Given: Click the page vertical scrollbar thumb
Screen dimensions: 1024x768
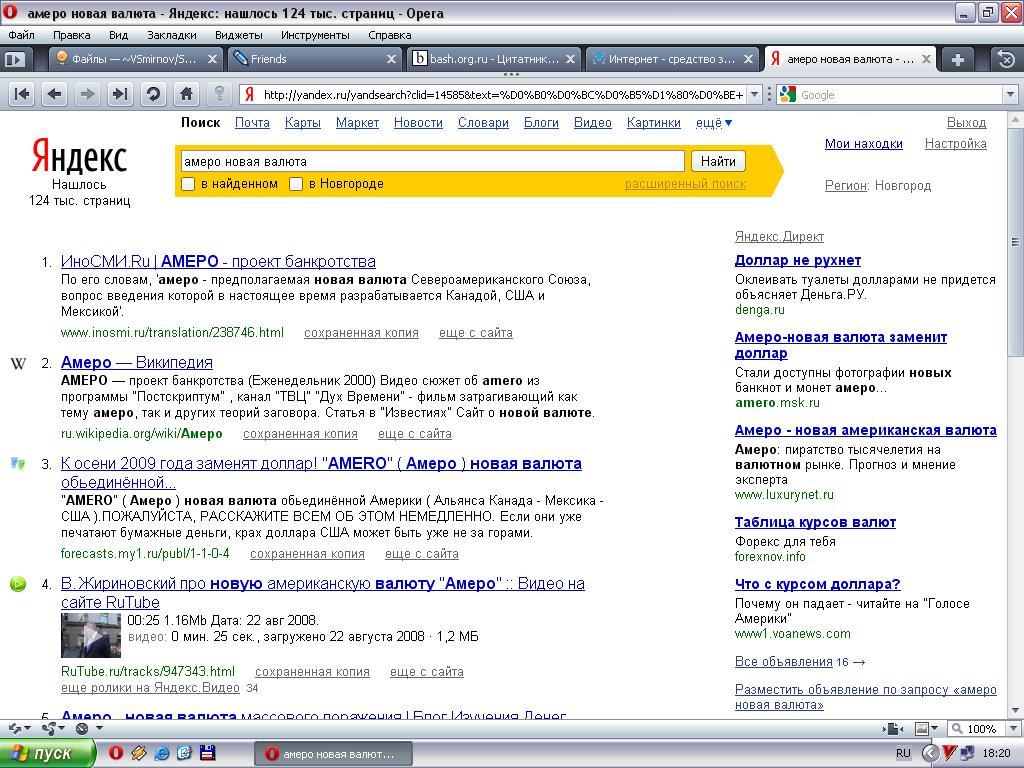Looking at the screenshot, I should point(1015,242).
